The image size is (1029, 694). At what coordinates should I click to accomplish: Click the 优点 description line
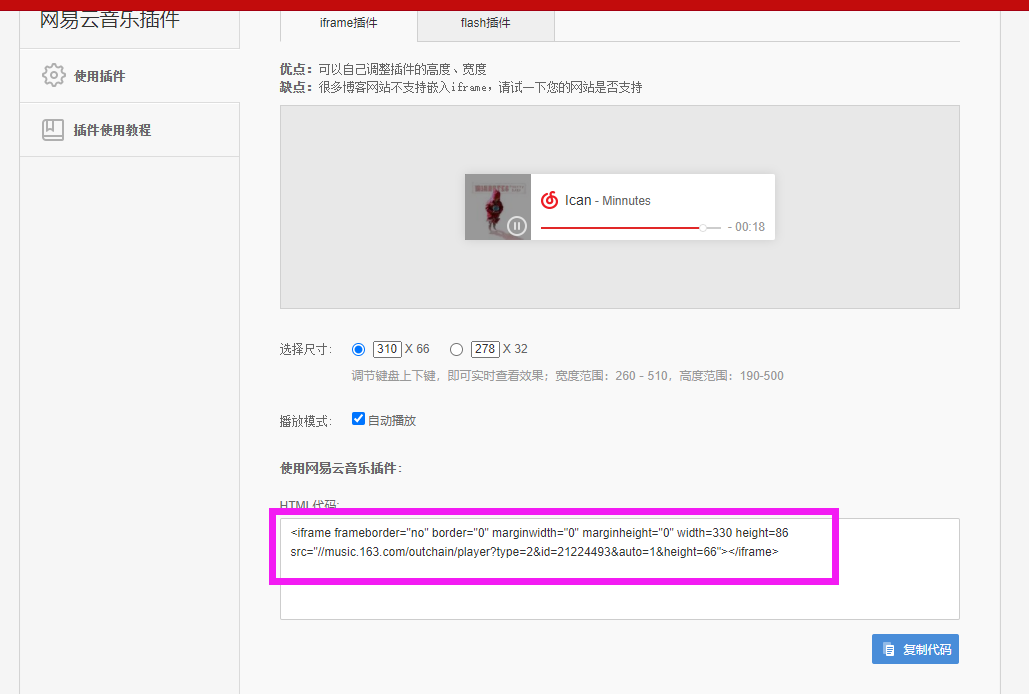[383, 69]
